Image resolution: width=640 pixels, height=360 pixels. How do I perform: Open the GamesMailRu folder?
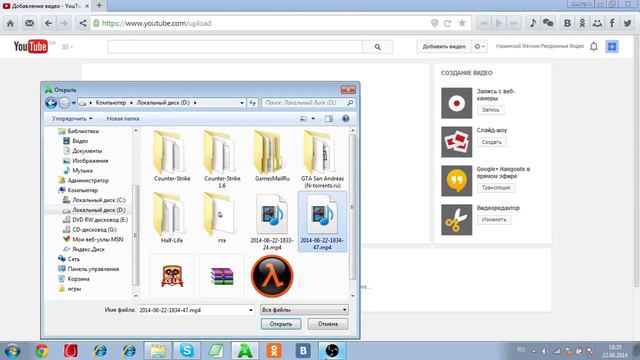[x=272, y=156]
